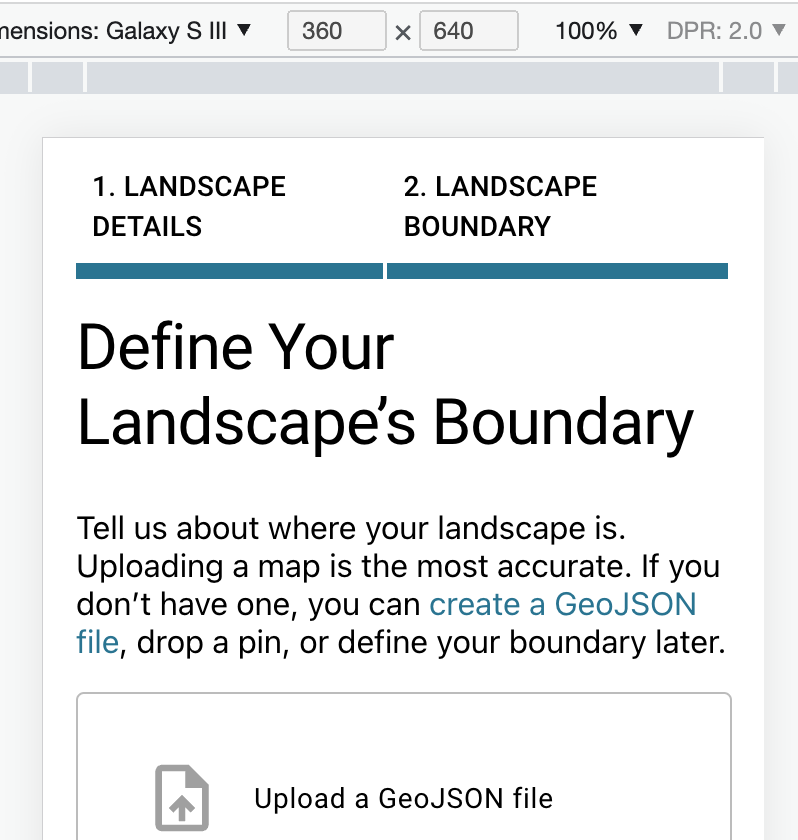Click the Define Your Landscape's Boundary heading
Screen dimensions: 798x840
point(385,386)
